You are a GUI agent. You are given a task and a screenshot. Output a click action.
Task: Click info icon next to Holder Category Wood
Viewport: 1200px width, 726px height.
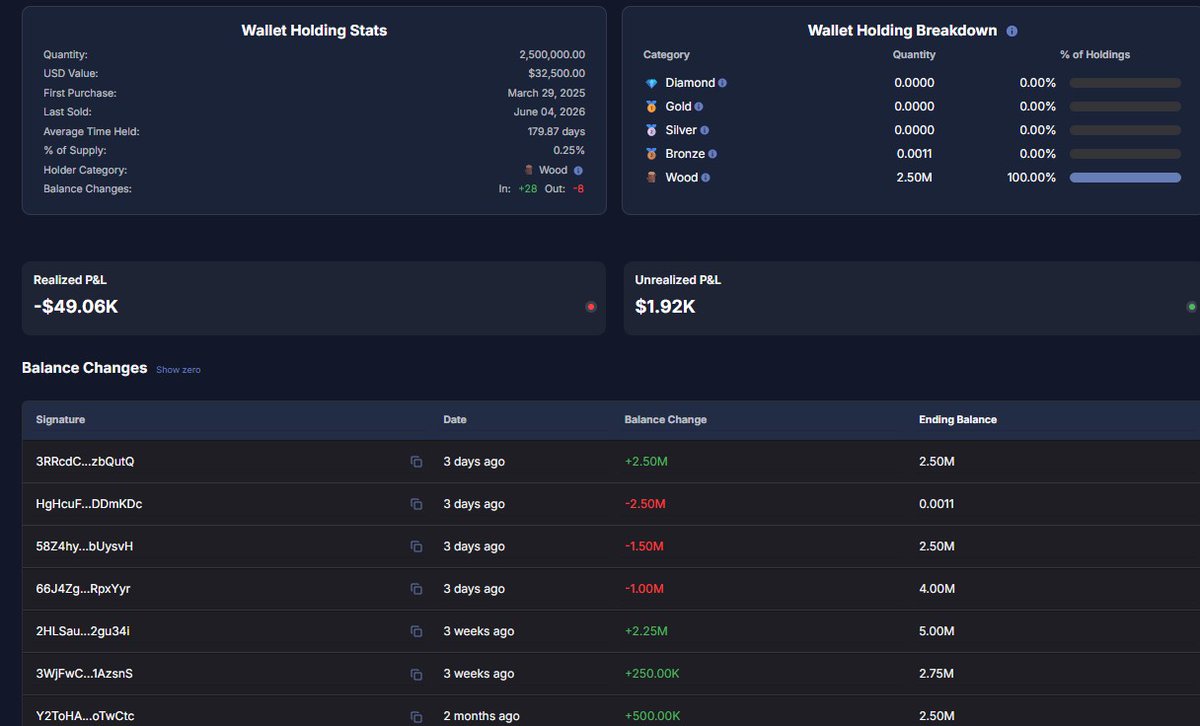(578, 171)
